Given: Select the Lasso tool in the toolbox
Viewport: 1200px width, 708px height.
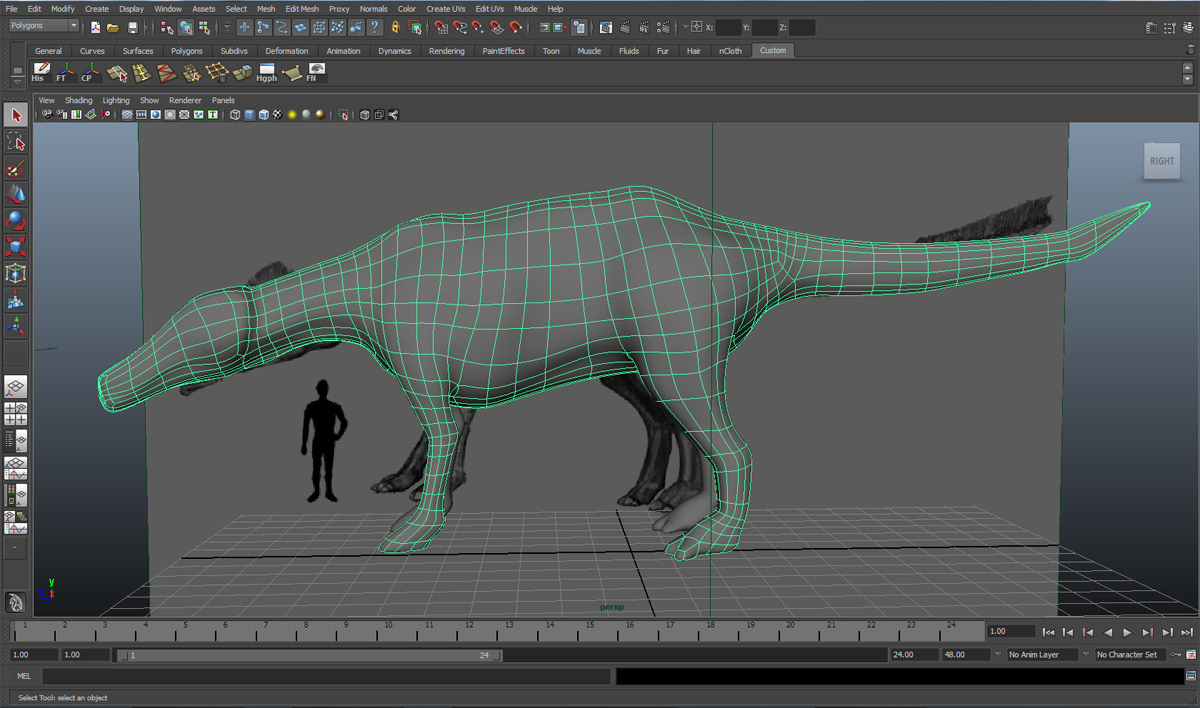Looking at the screenshot, I should (x=15, y=142).
